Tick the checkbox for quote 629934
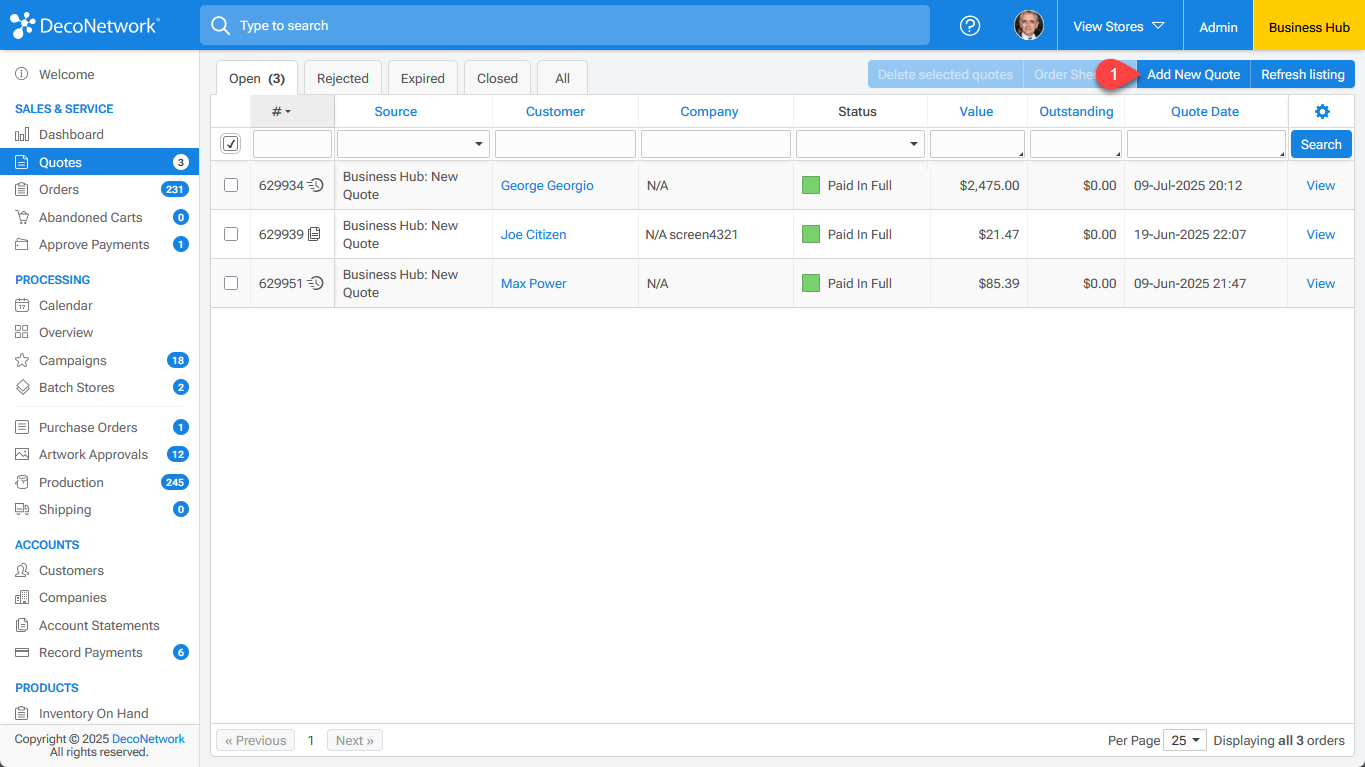The height and width of the screenshot is (767, 1365). point(231,185)
